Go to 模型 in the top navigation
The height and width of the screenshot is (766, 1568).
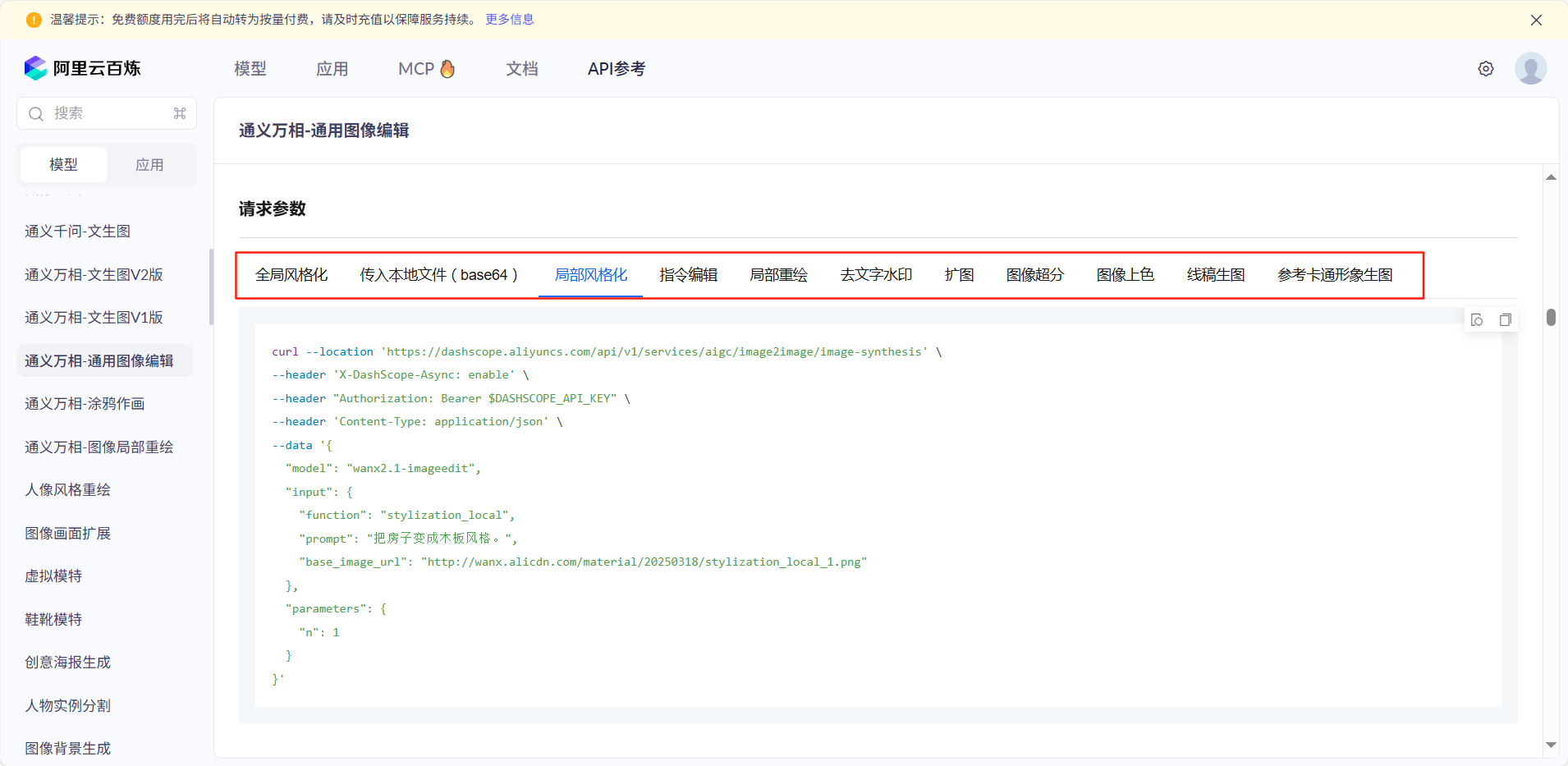click(250, 69)
